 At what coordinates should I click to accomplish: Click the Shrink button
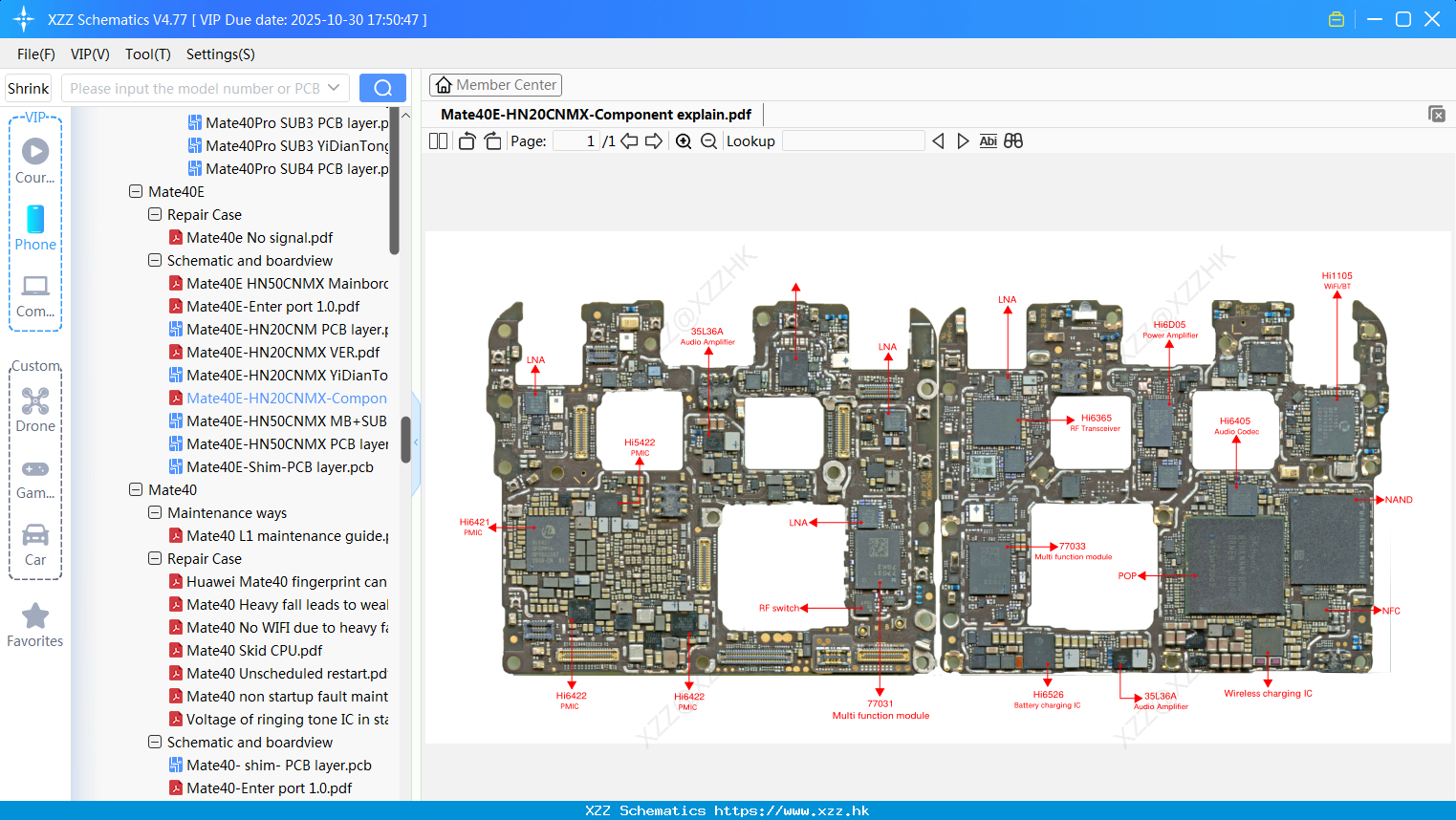[x=28, y=88]
